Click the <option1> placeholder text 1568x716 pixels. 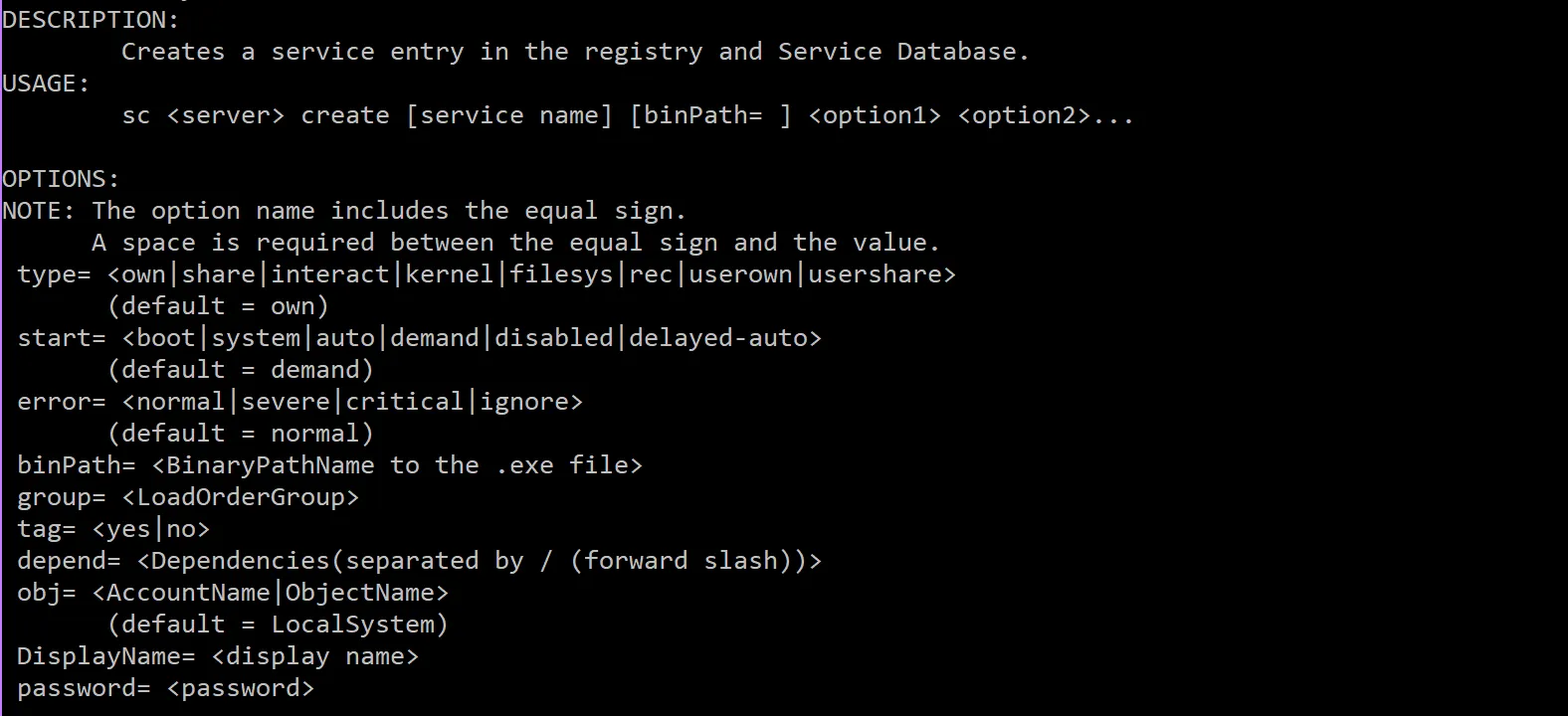pos(875,115)
